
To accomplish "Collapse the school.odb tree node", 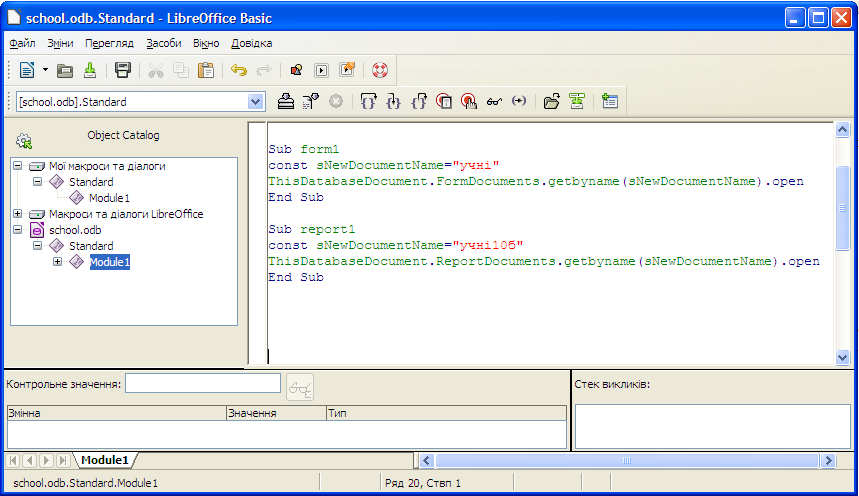I will pyautogui.click(x=18, y=230).
